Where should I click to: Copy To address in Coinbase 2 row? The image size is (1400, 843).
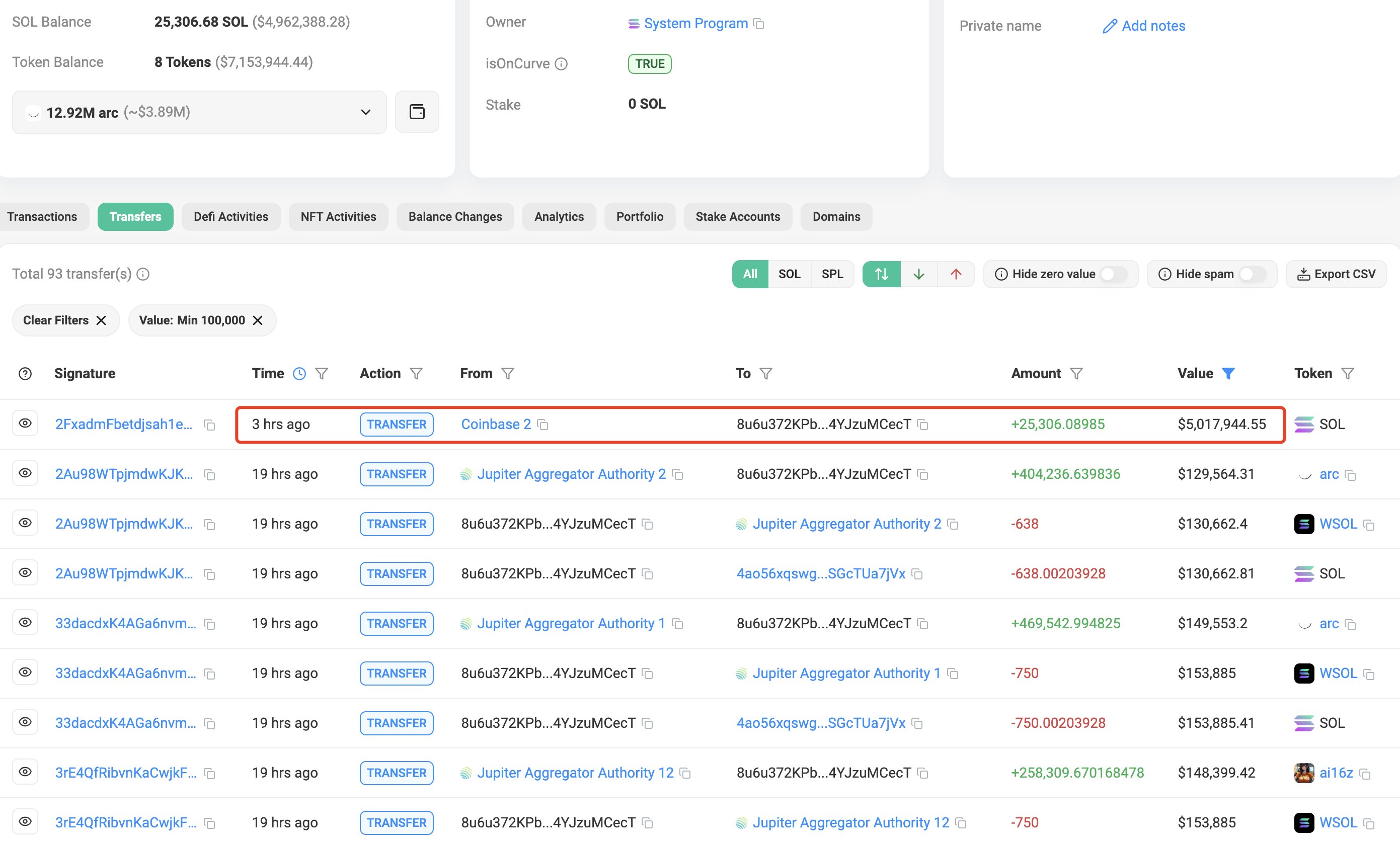point(923,425)
